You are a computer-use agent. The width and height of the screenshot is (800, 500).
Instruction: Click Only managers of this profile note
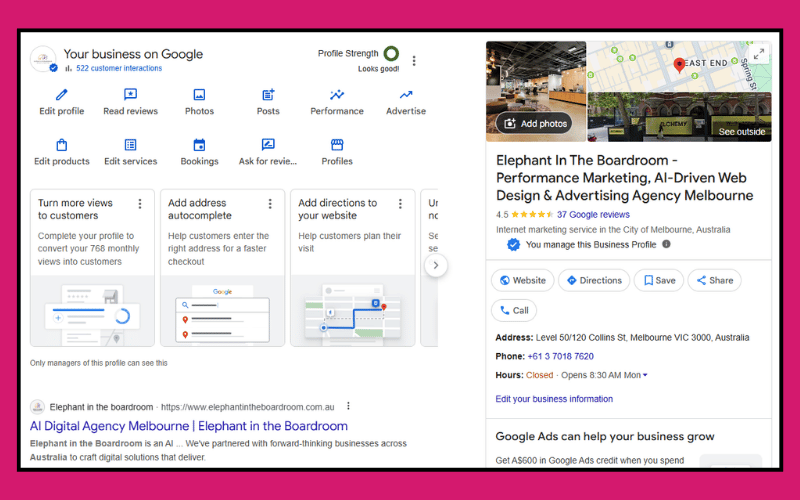tap(98, 363)
